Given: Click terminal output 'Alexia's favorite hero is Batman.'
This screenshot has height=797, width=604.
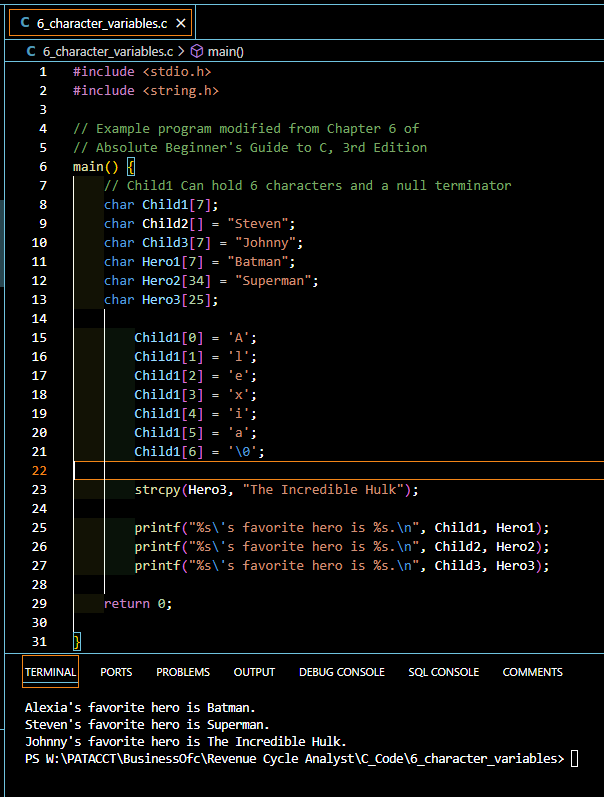Looking at the screenshot, I should (x=140, y=708).
